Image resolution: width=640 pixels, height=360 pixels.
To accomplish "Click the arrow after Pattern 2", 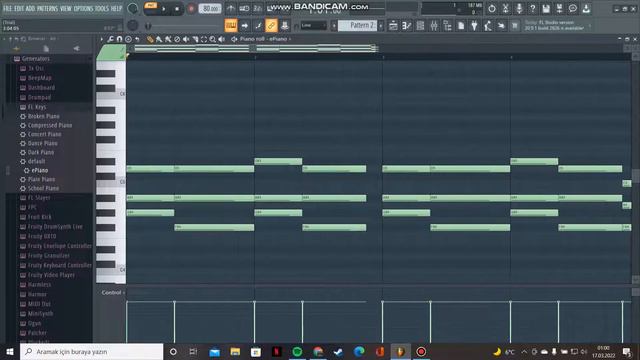I will [x=381, y=25].
